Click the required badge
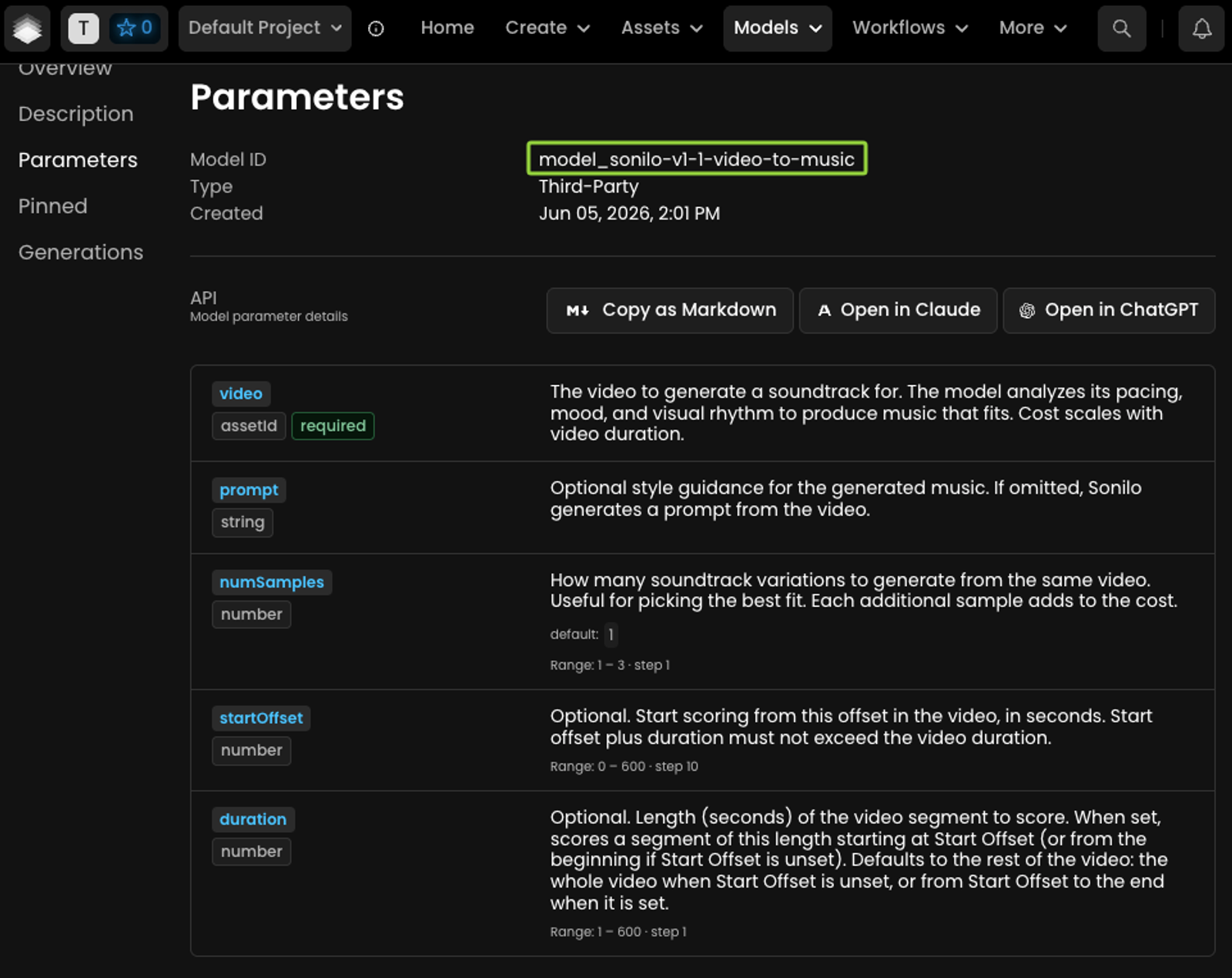Image resolution: width=1232 pixels, height=978 pixels. click(333, 426)
